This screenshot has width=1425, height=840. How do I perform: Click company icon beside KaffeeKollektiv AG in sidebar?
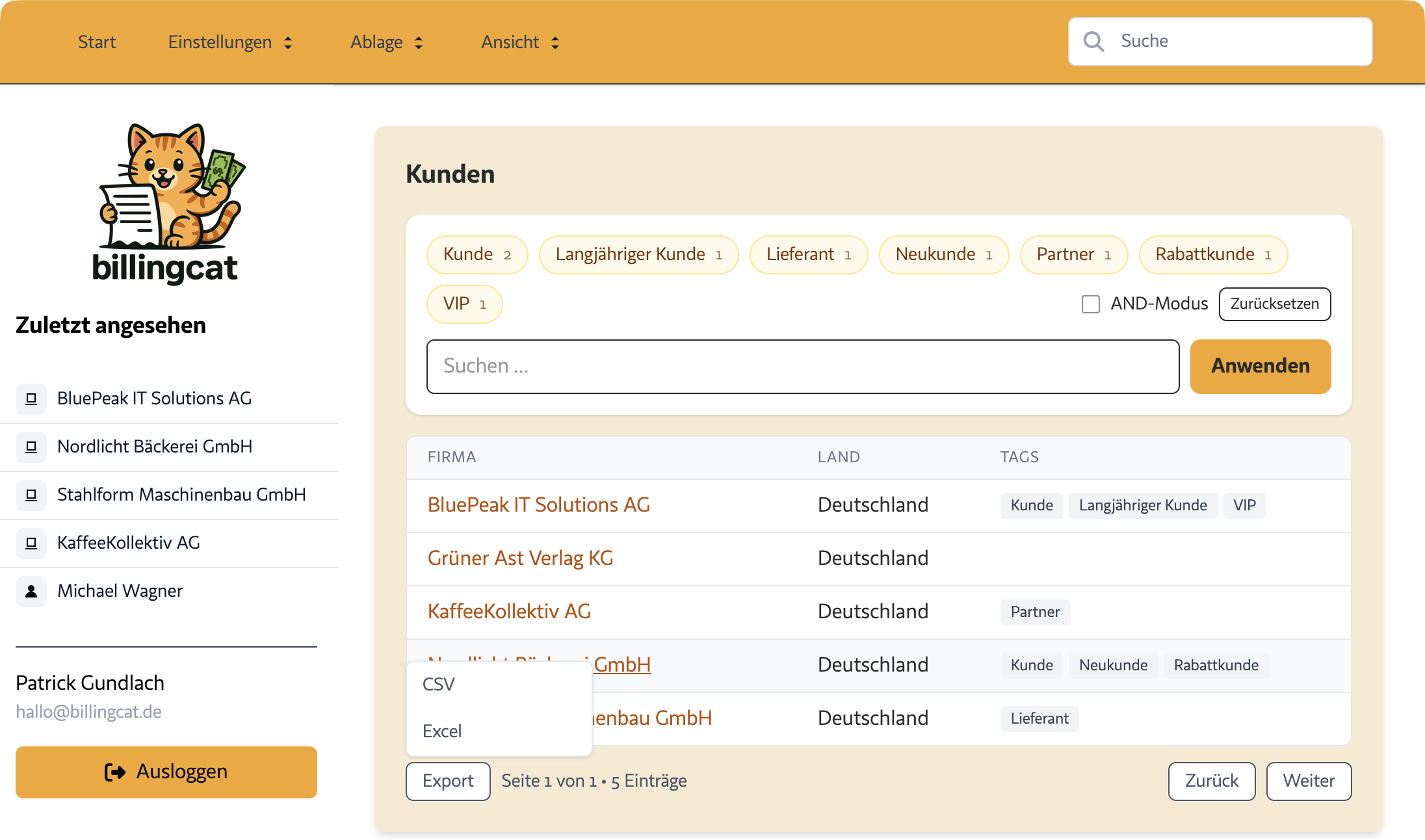tap(31, 543)
